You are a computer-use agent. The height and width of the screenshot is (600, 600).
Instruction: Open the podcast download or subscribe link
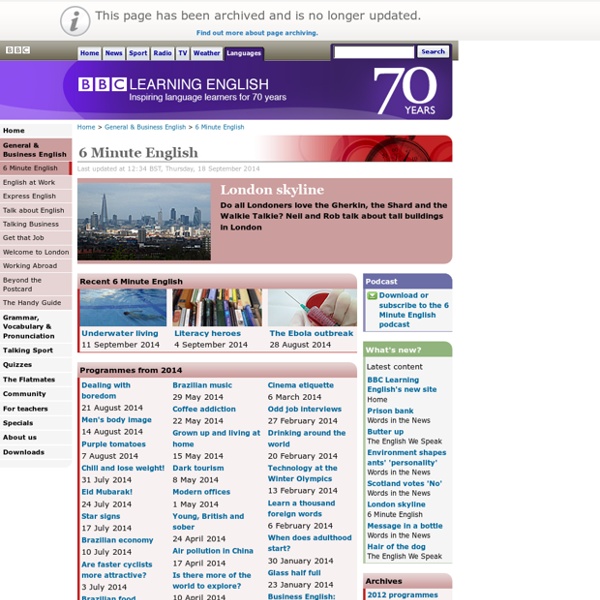(414, 310)
